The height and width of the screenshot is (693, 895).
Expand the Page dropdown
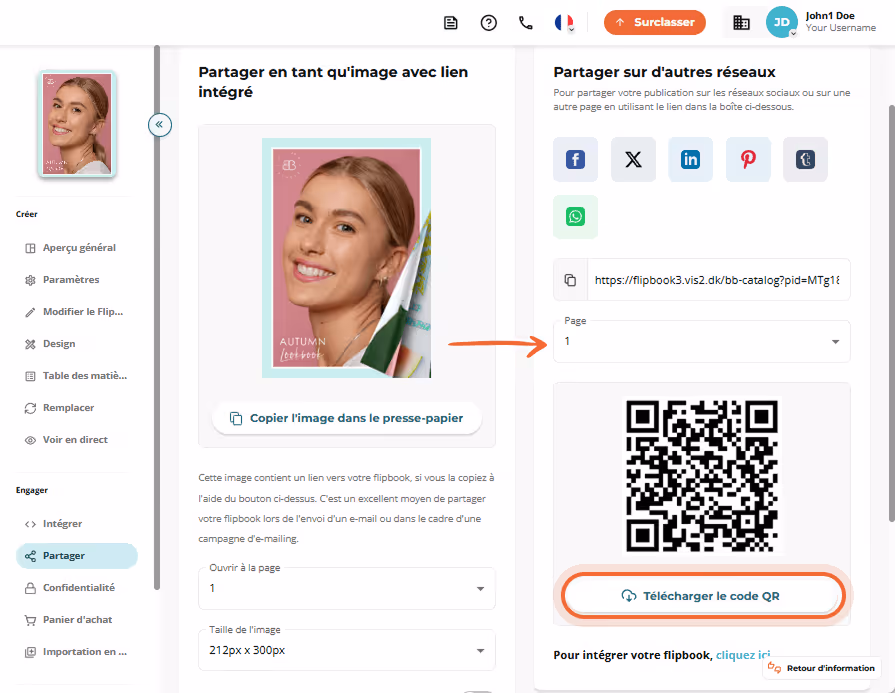coord(702,341)
